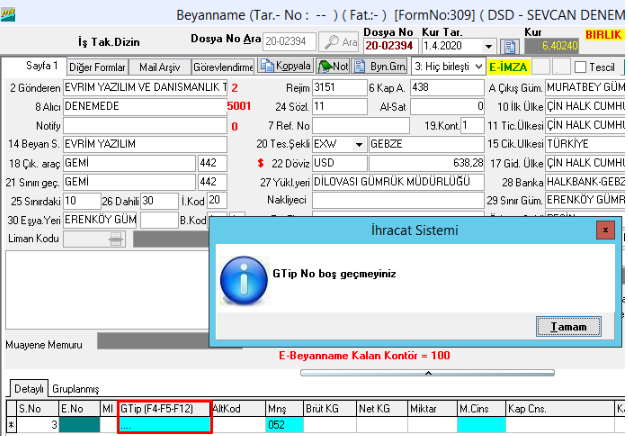628x436 pixels.
Task: Click the Kopyala copy button
Action: (285, 66)
